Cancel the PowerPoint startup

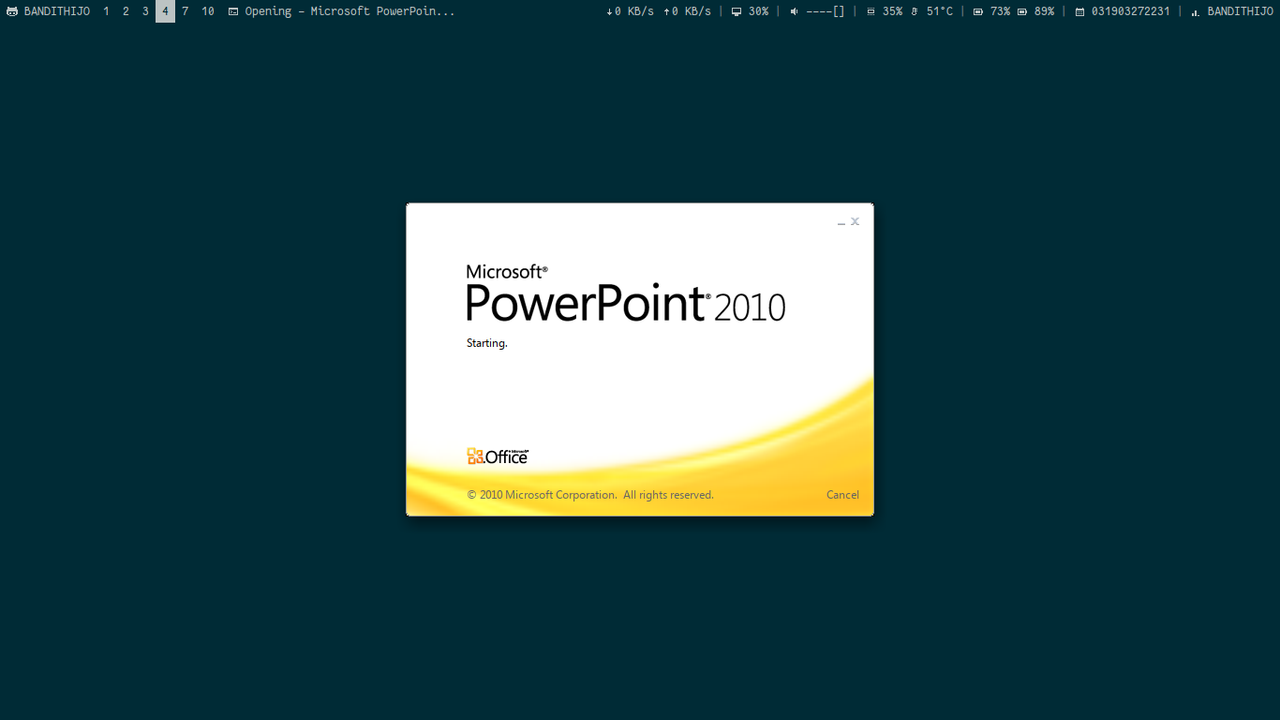coord(842,494)
